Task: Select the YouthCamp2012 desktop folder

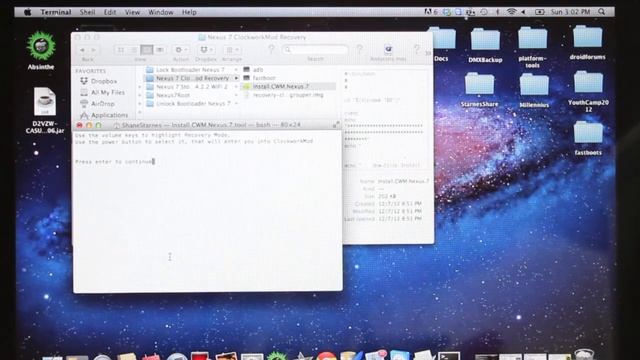Action: coord(588,92)
